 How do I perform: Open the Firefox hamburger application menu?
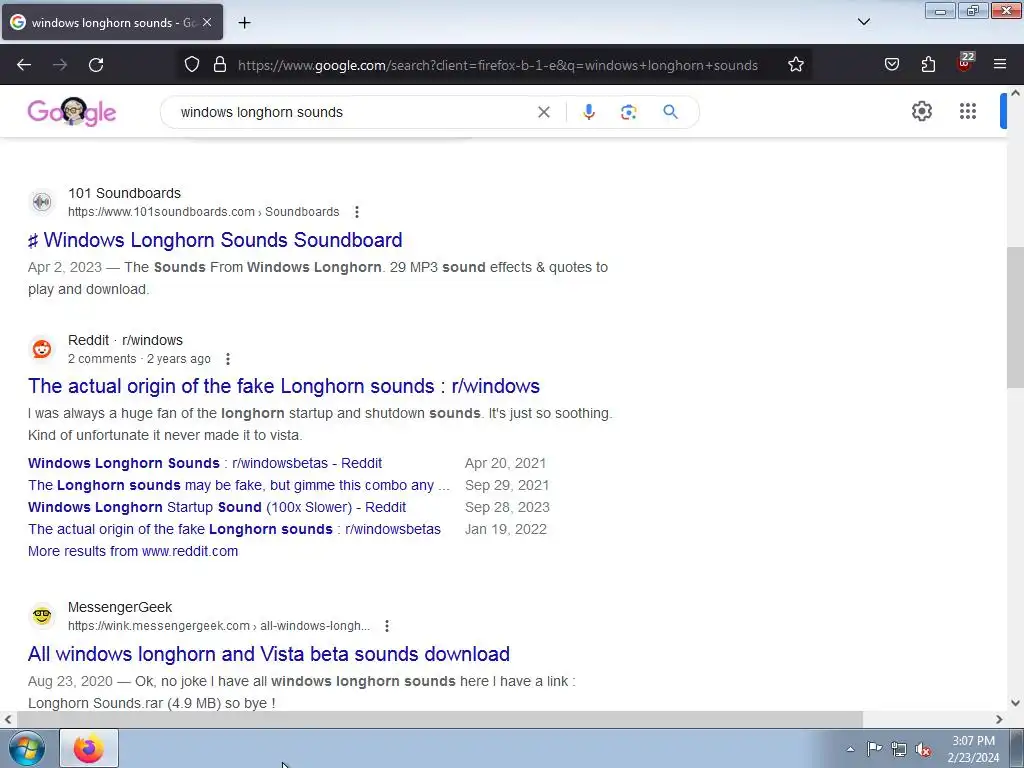click(1000, 65)
